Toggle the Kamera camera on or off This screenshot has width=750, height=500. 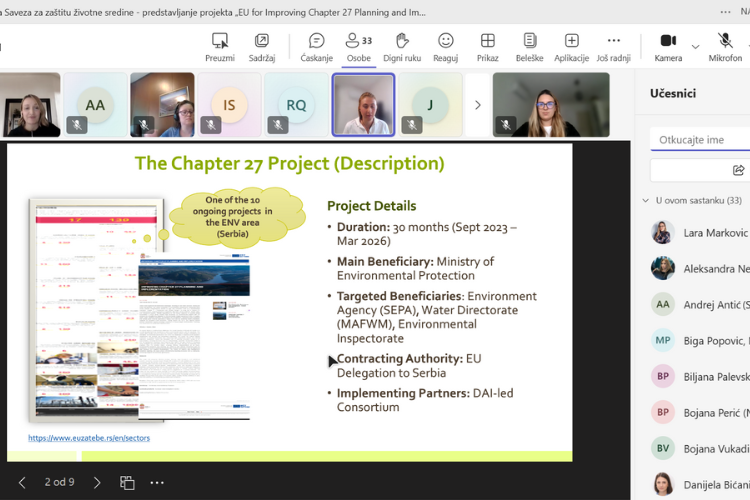[x=668, y=41]
